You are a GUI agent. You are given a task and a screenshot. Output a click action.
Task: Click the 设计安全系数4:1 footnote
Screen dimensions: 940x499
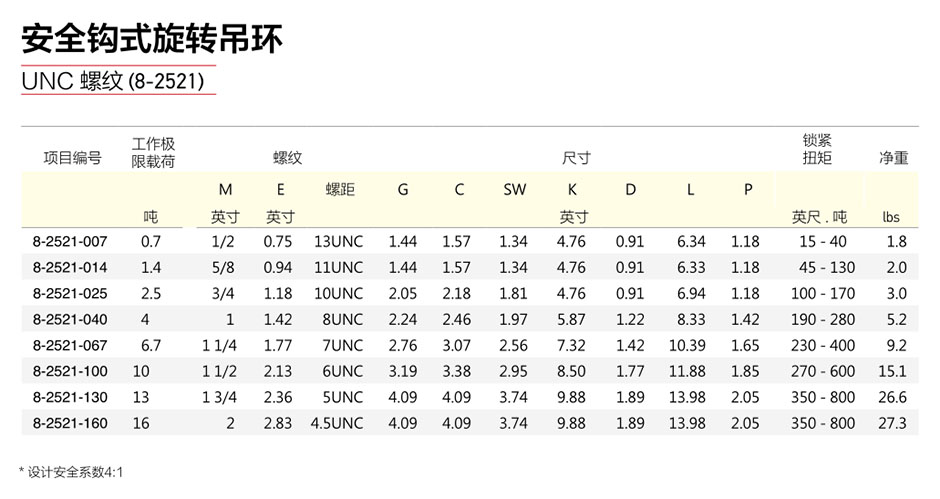click(x=71, y=473)
